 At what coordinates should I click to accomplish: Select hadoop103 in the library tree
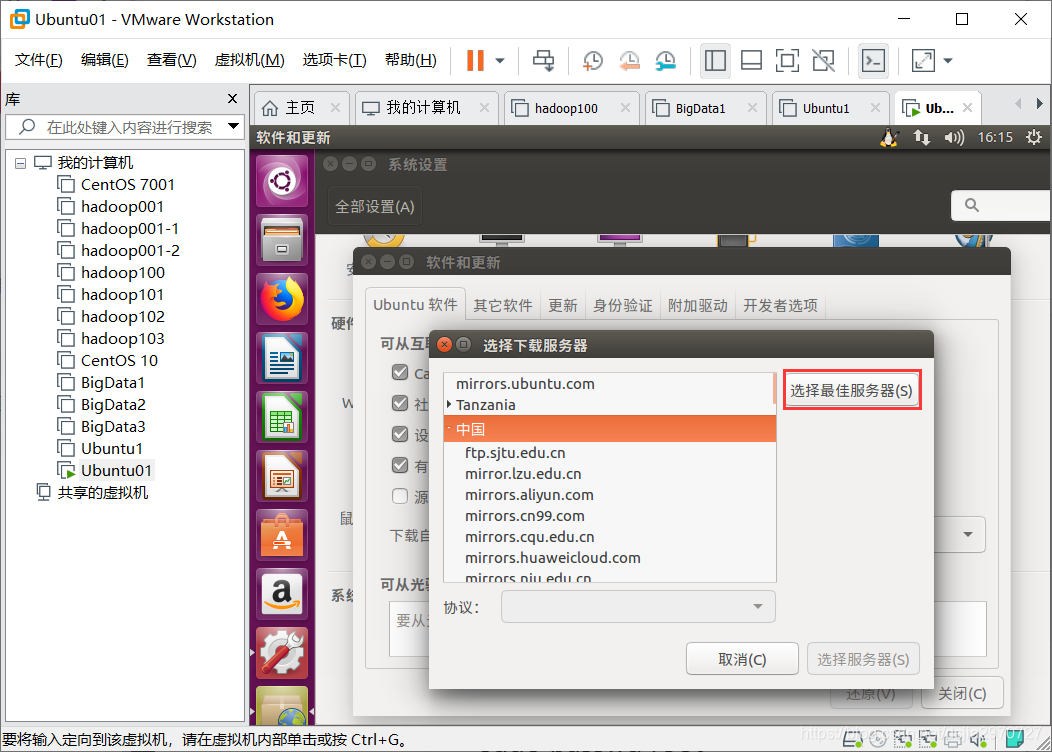[123, 339]
